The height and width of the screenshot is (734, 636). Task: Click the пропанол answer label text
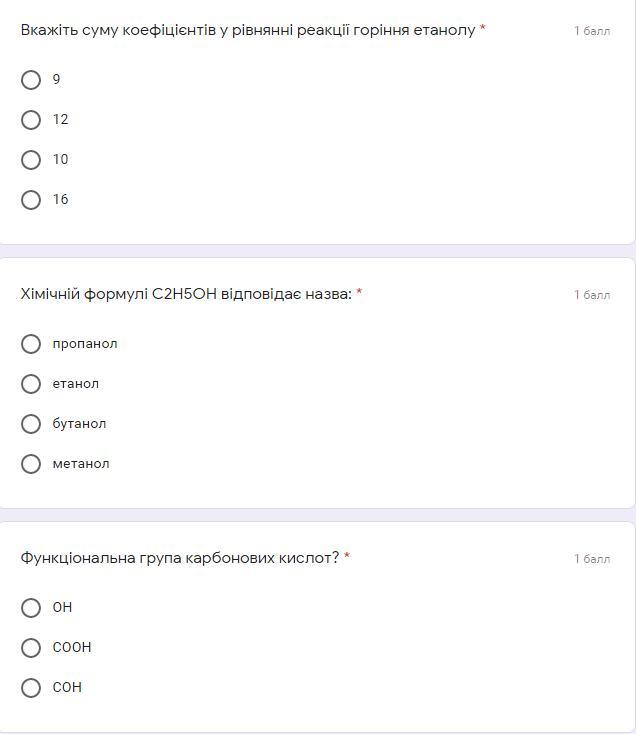[x=85, y=344]
